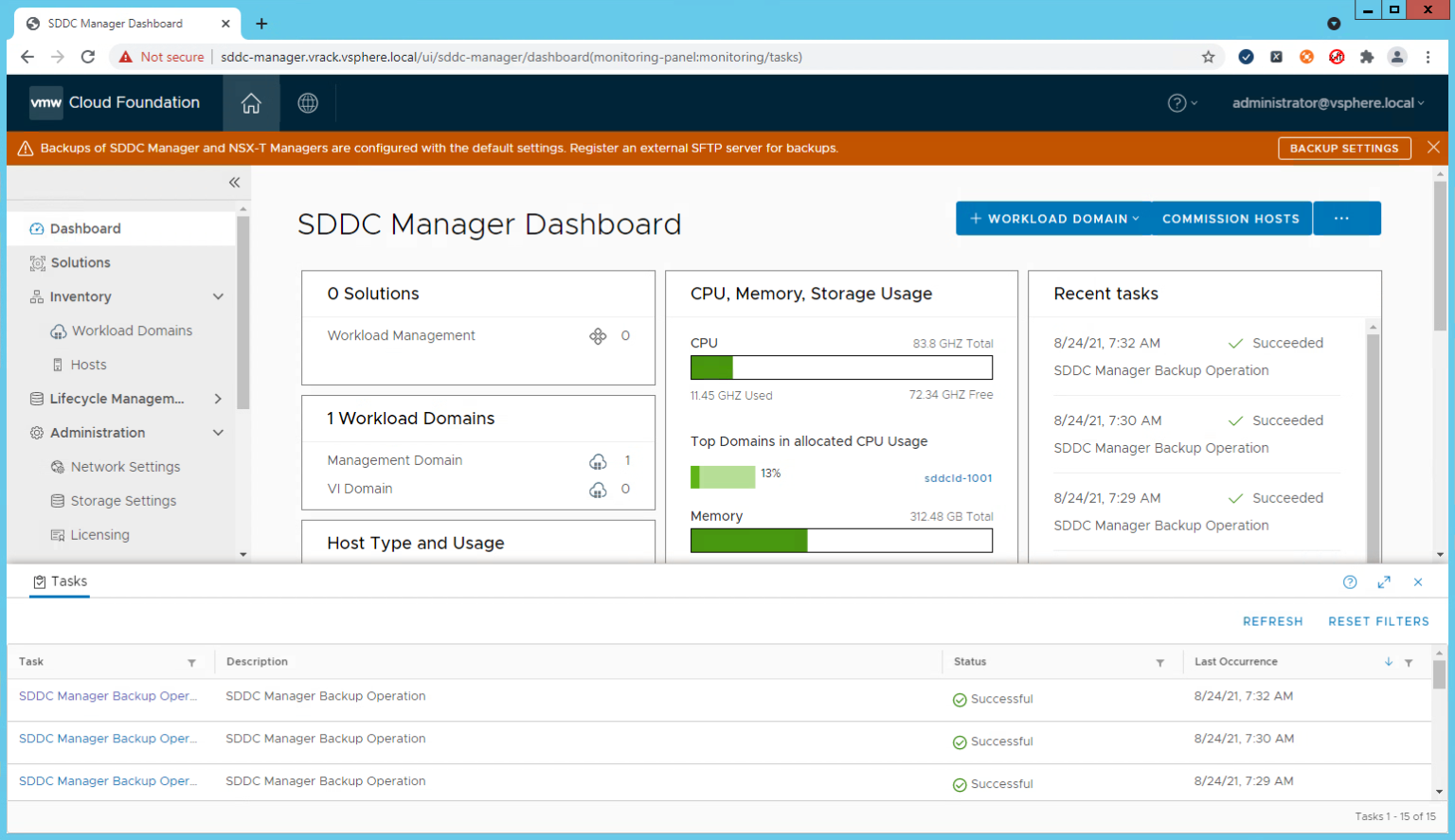Screen dimensions: 1455x840
Task: Open the help question mark menu top right
Action: 1179,103
